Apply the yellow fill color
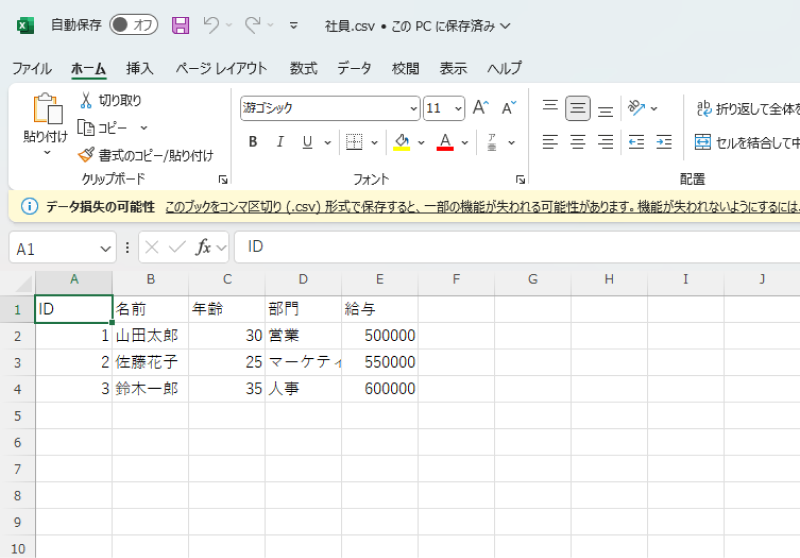Viewport: 800px width, 558px height. tap(402, 142)
